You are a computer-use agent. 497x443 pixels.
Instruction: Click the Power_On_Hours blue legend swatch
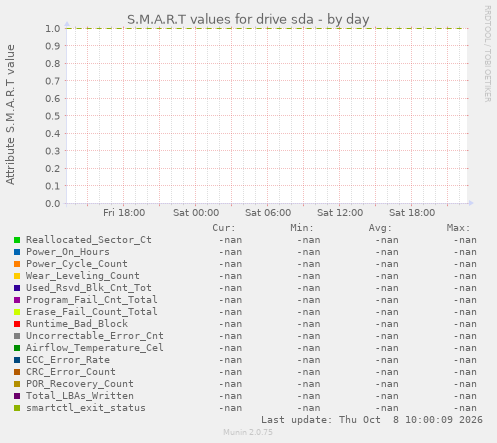[x=17, y=252]
